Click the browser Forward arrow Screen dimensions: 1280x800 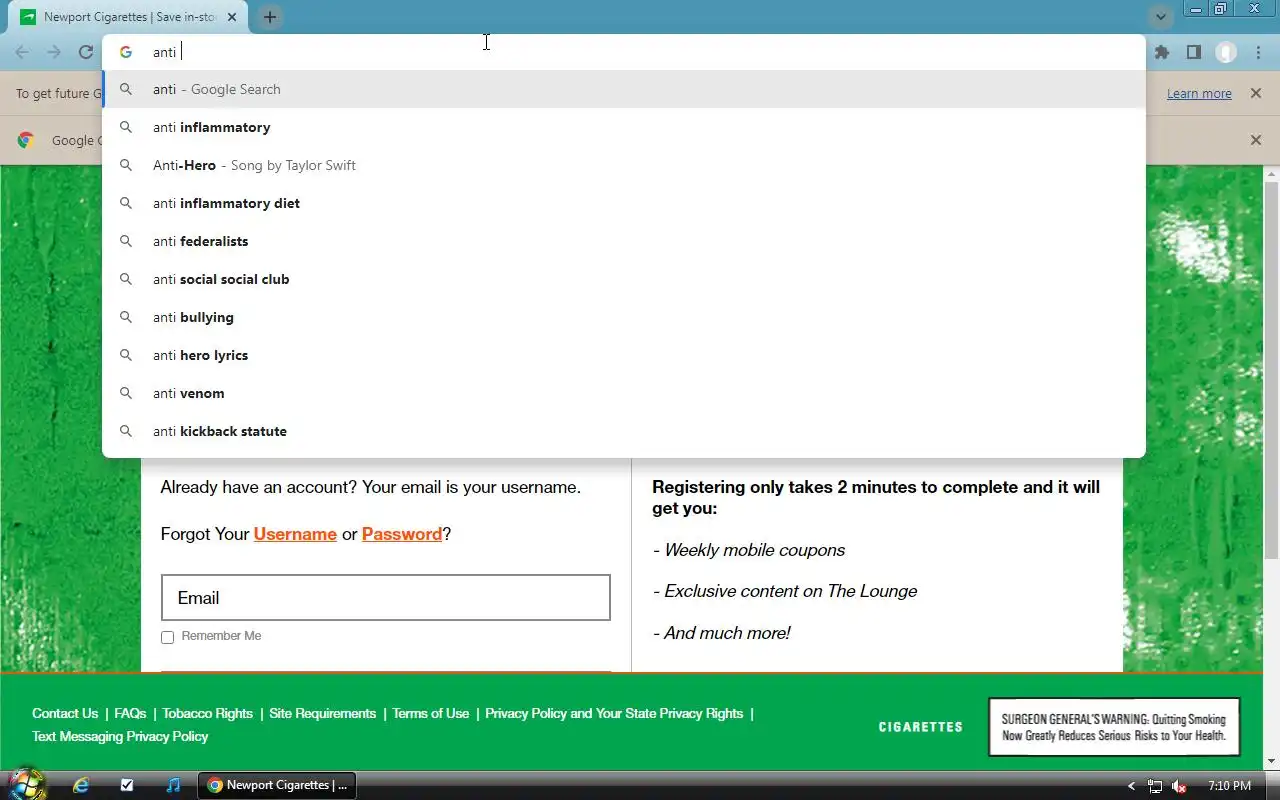pos(54,52)
